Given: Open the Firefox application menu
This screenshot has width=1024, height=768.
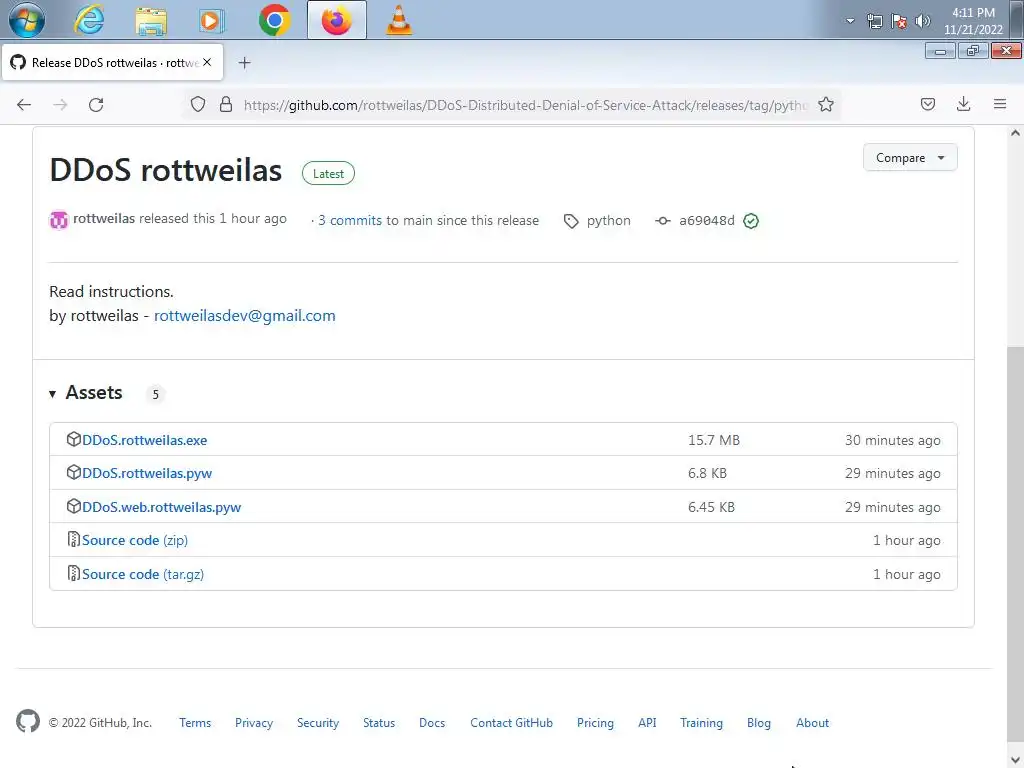Looking at the screenshot, I should tap(1000, 104).
